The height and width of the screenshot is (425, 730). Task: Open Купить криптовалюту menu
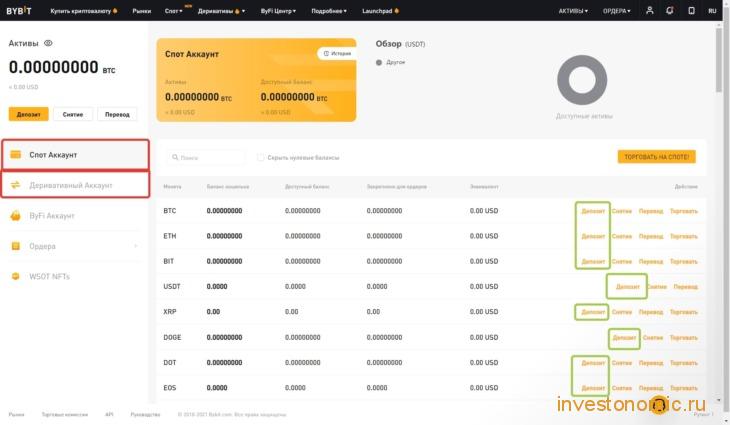[84, 11]
